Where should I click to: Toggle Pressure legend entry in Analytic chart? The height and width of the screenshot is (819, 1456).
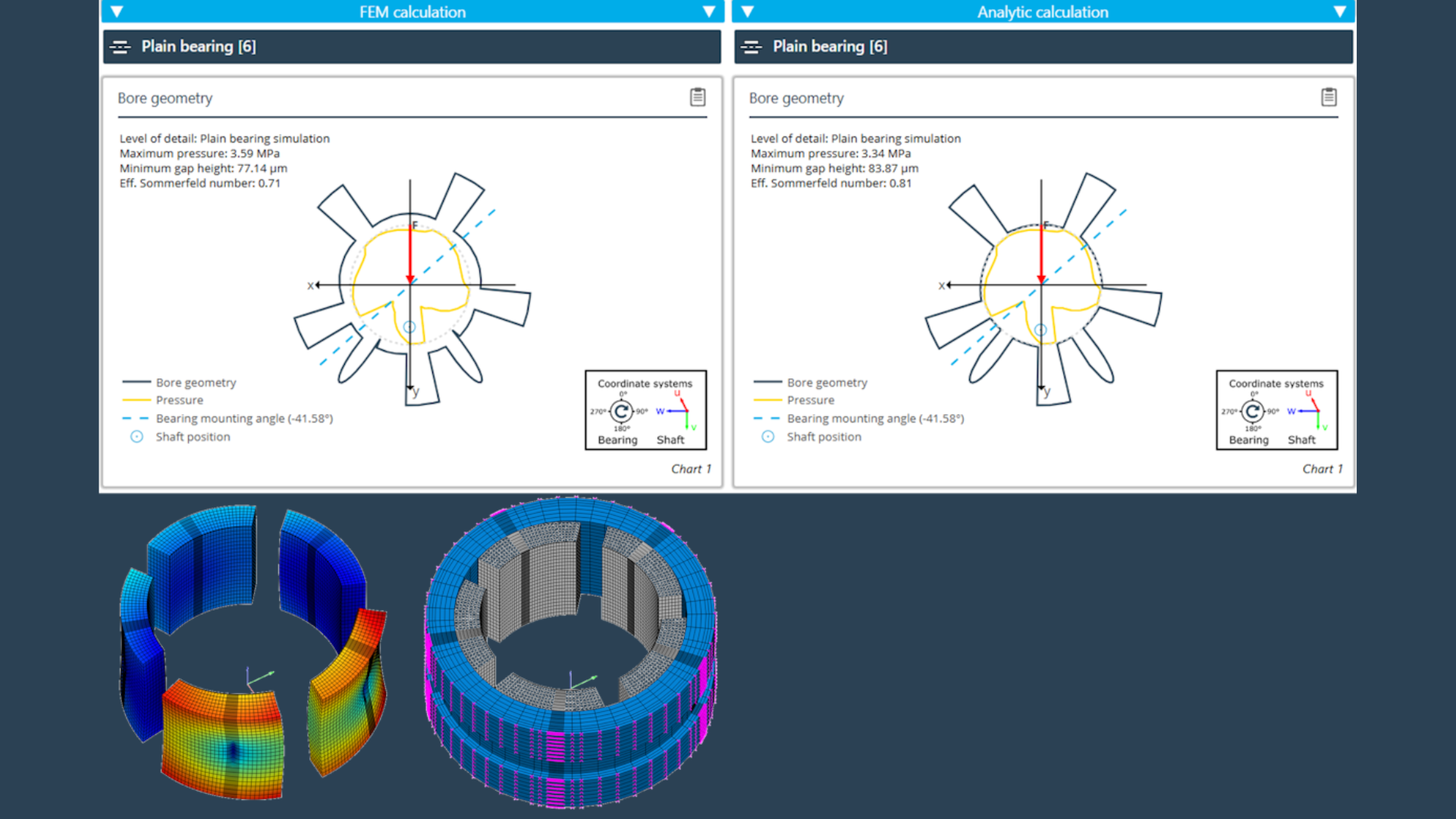pyautogui.click(x=794, y=400)
